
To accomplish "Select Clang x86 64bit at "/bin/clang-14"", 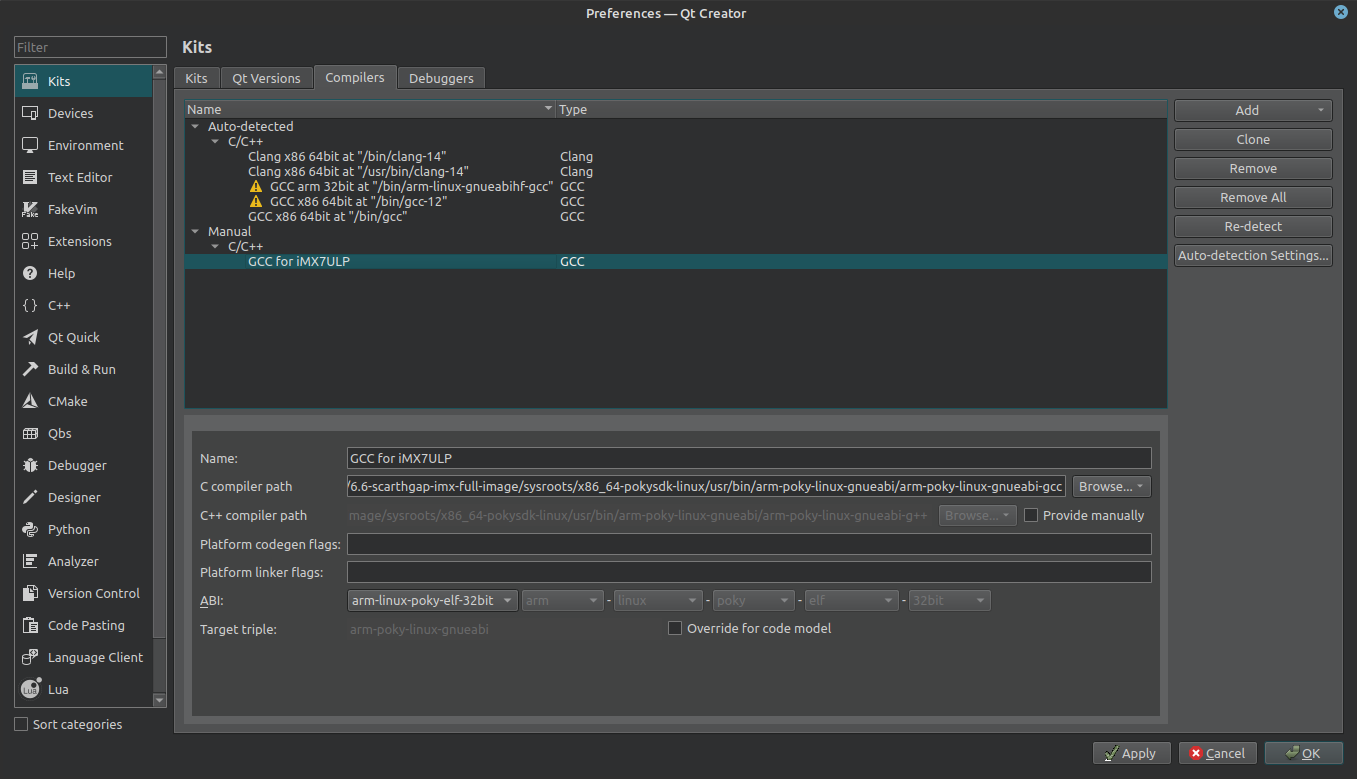I will [x=347, y=156].
